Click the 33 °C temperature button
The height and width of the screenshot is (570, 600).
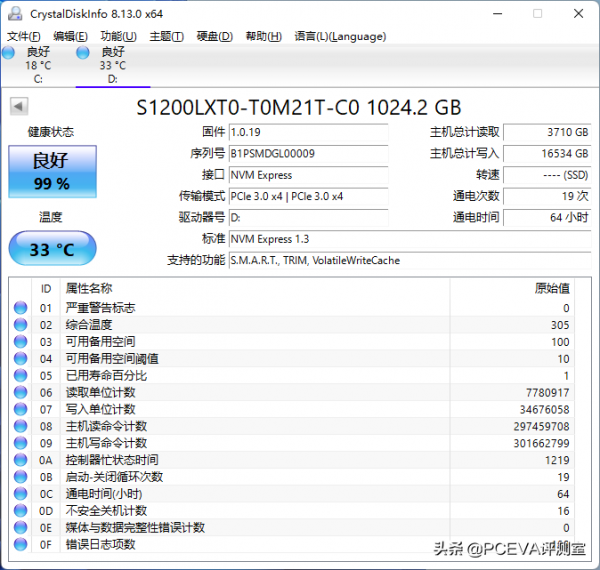tap(52, 249)
